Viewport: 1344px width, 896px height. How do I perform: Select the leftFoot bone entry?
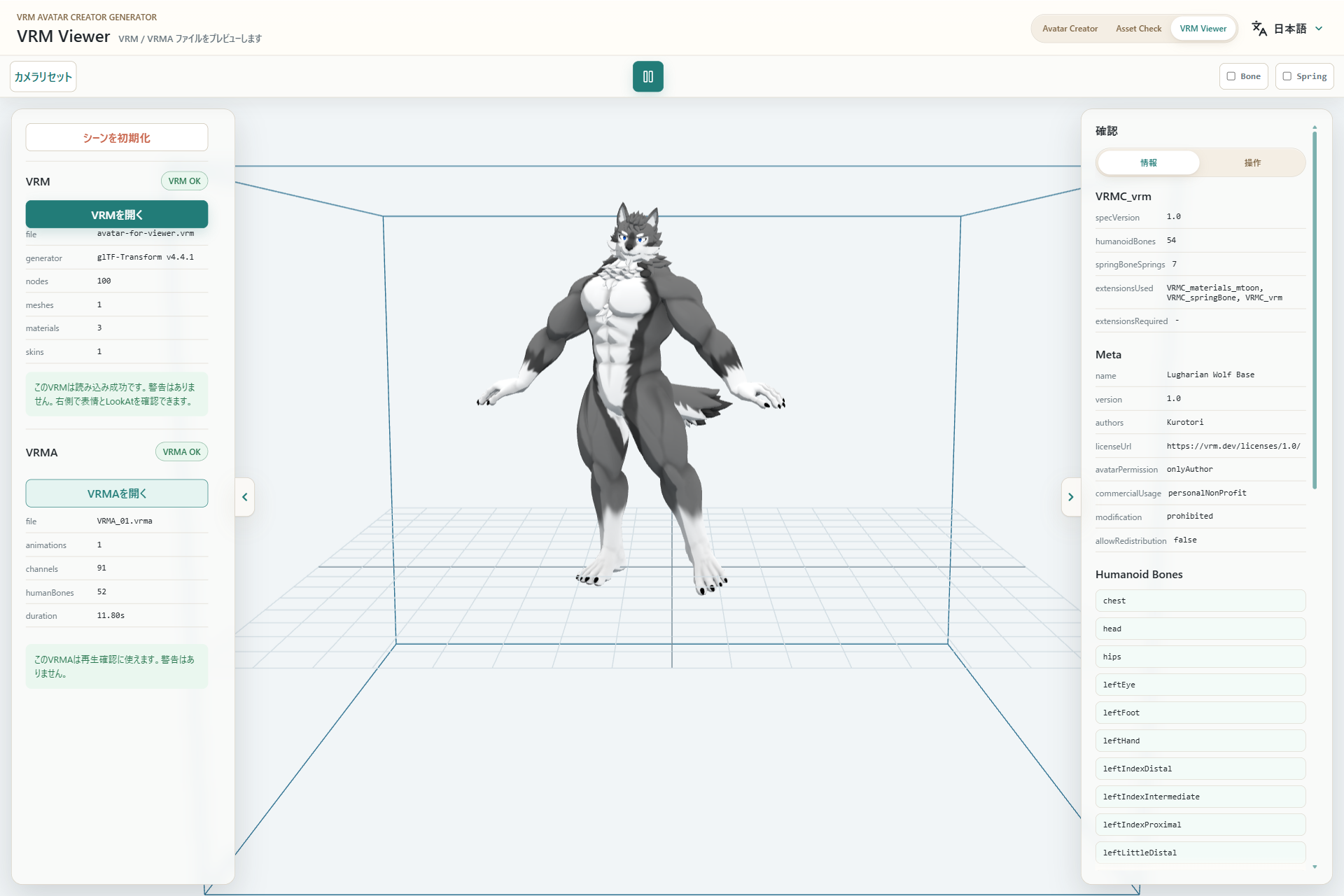(x=1200, y=713)
